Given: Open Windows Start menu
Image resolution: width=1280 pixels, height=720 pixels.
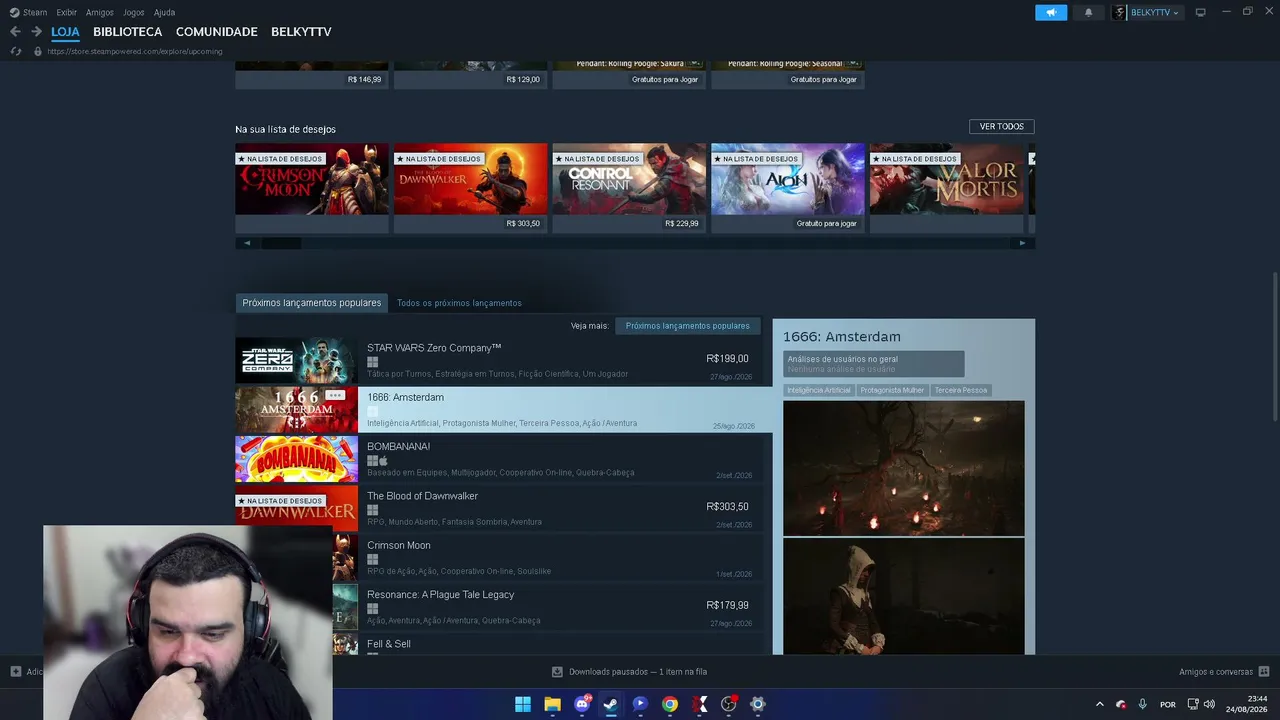Looking at the screenshot, I should 522,704.
